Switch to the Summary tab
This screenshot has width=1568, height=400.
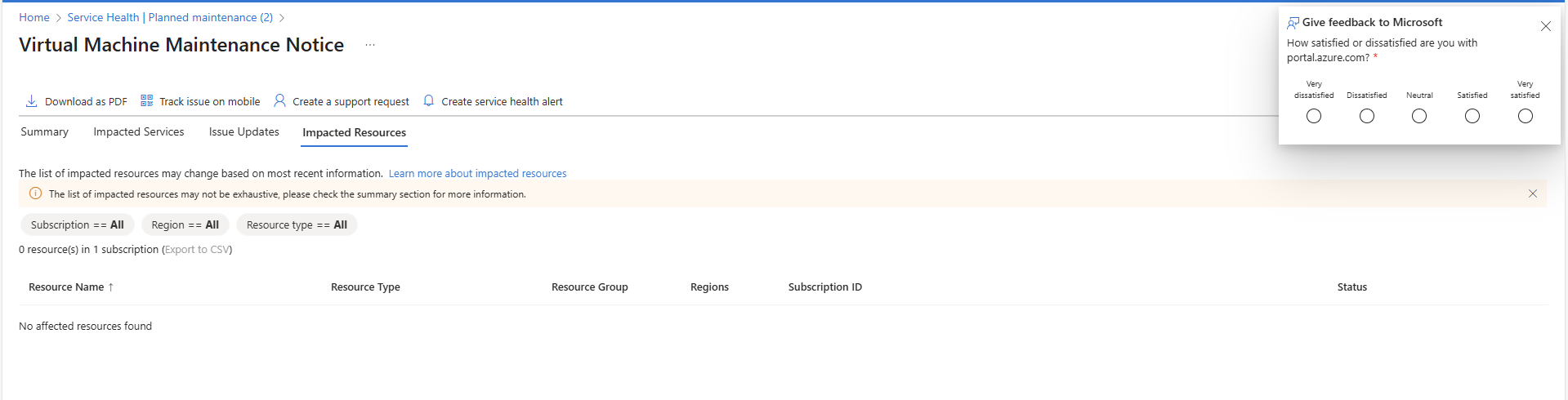click(x=44, y=131)
